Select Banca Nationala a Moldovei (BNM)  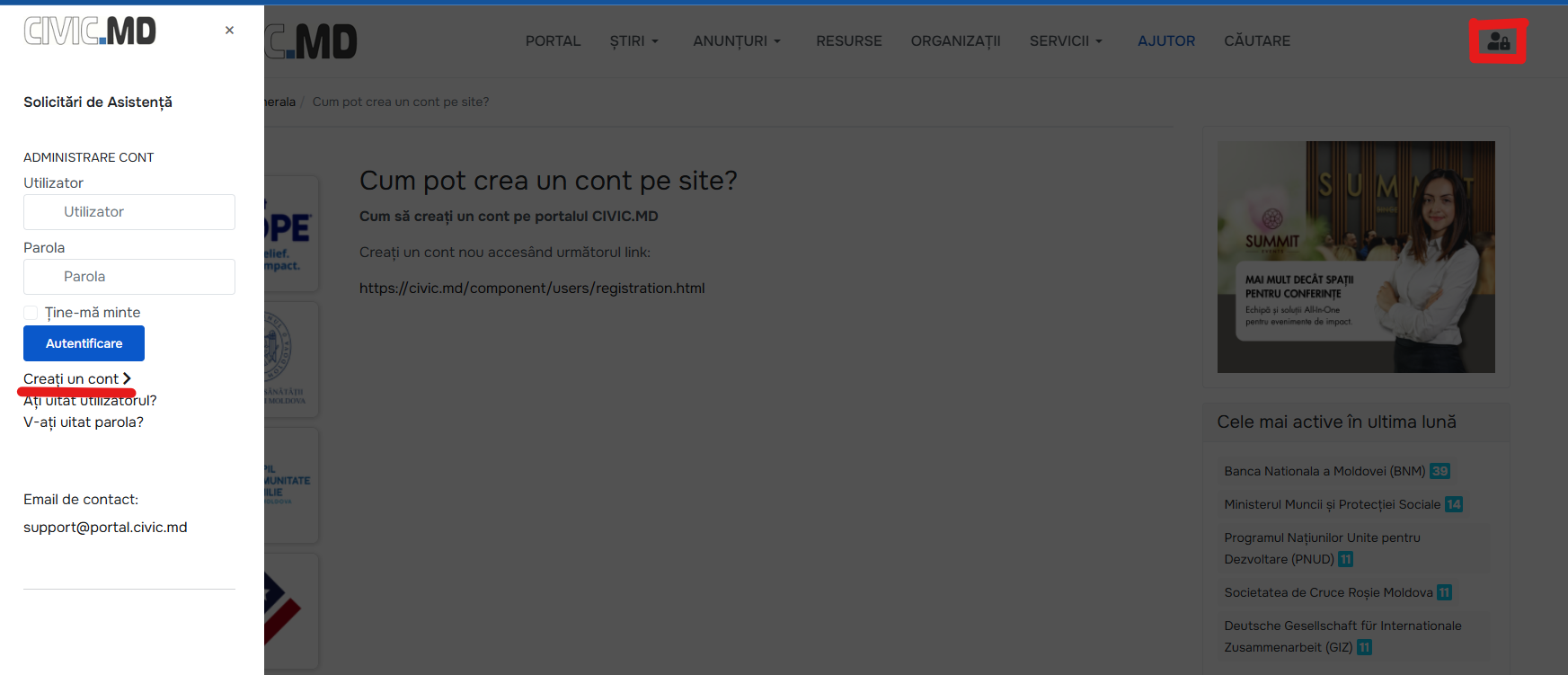click(1324, 471)
